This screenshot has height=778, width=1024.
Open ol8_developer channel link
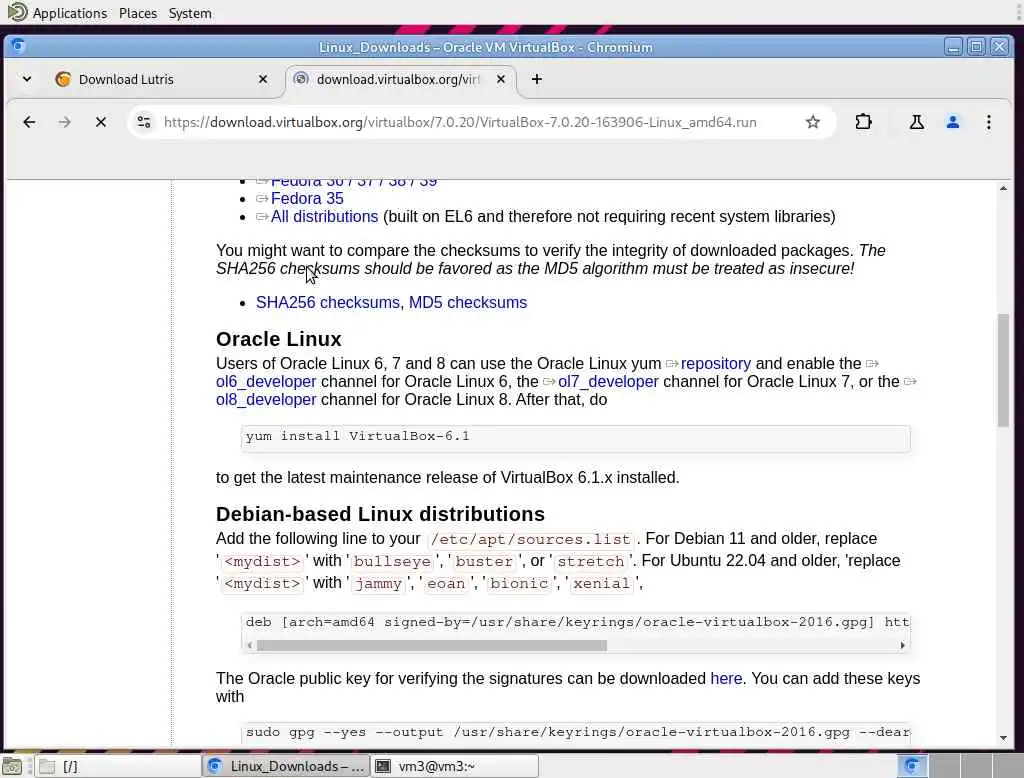(266, 400)
